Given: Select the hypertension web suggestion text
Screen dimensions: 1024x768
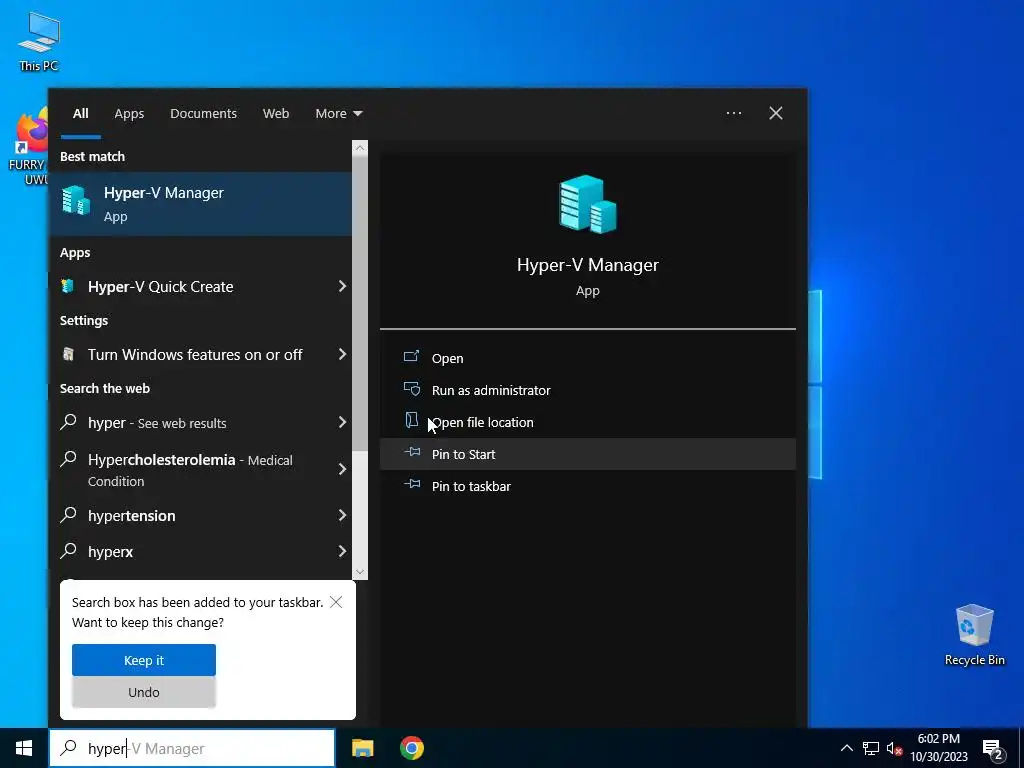Looking at the screenshot, I should (131, 515).
